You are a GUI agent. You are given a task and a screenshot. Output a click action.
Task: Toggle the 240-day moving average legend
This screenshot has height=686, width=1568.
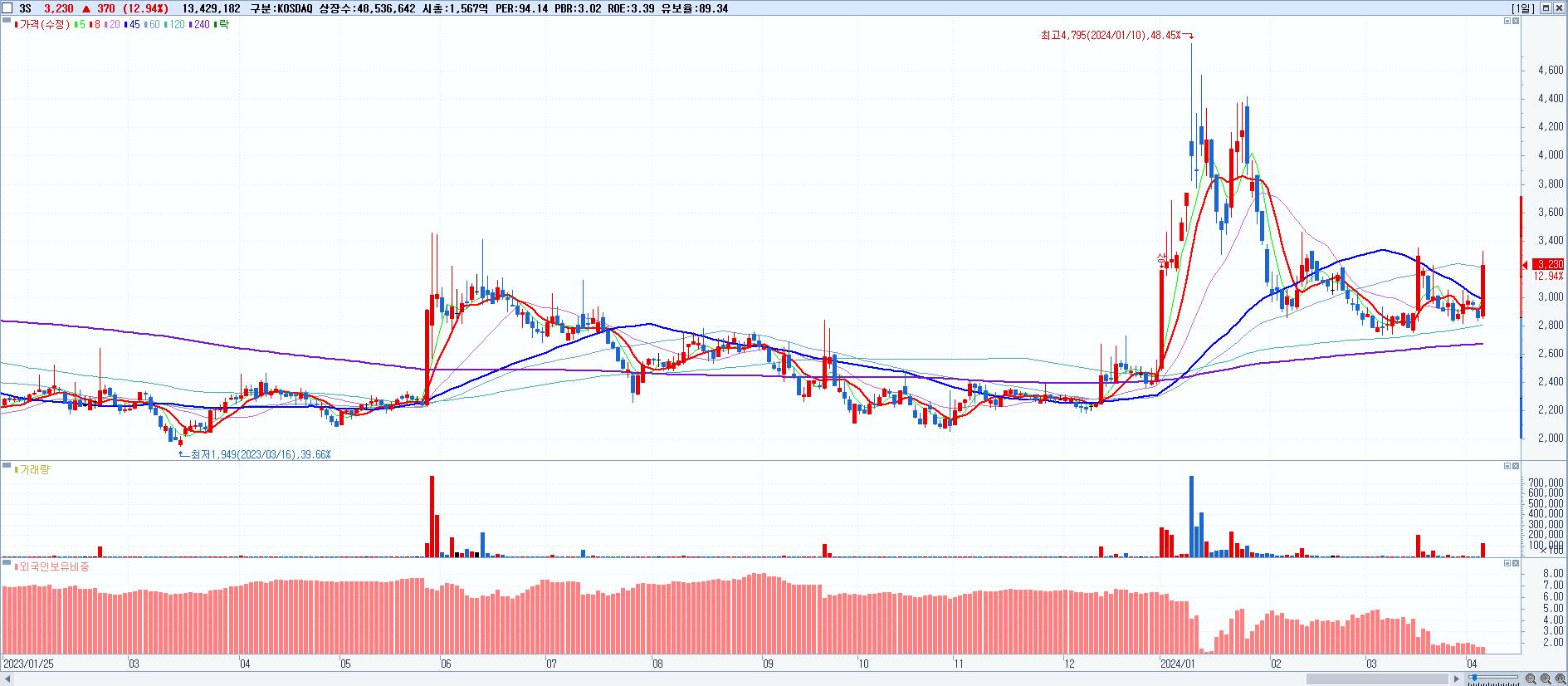coord(199,24)
